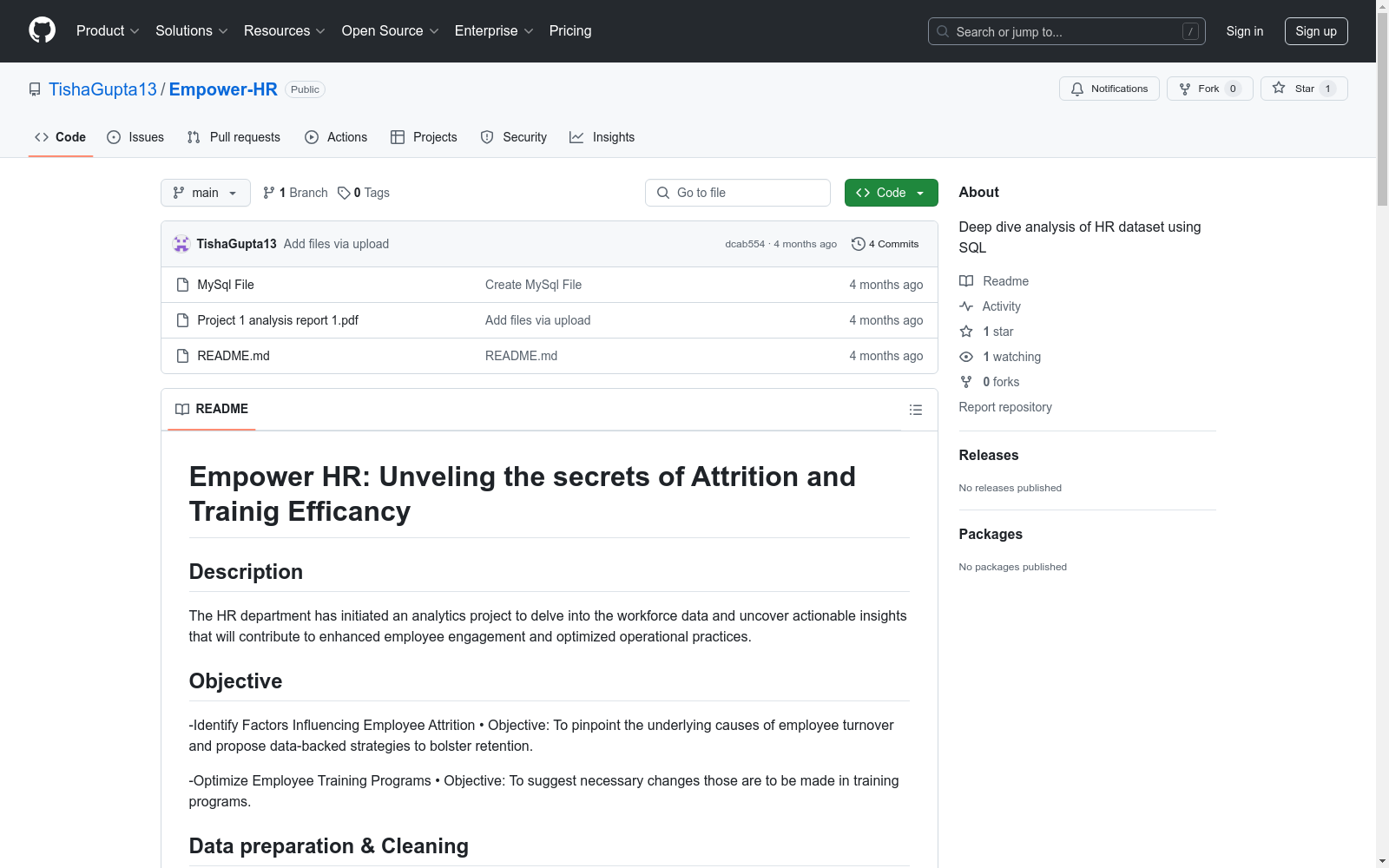The width and height of the screenshot is (1389, 868).
Task: Click the page vertical scrollbar thumb
Action: point(1382,108)
